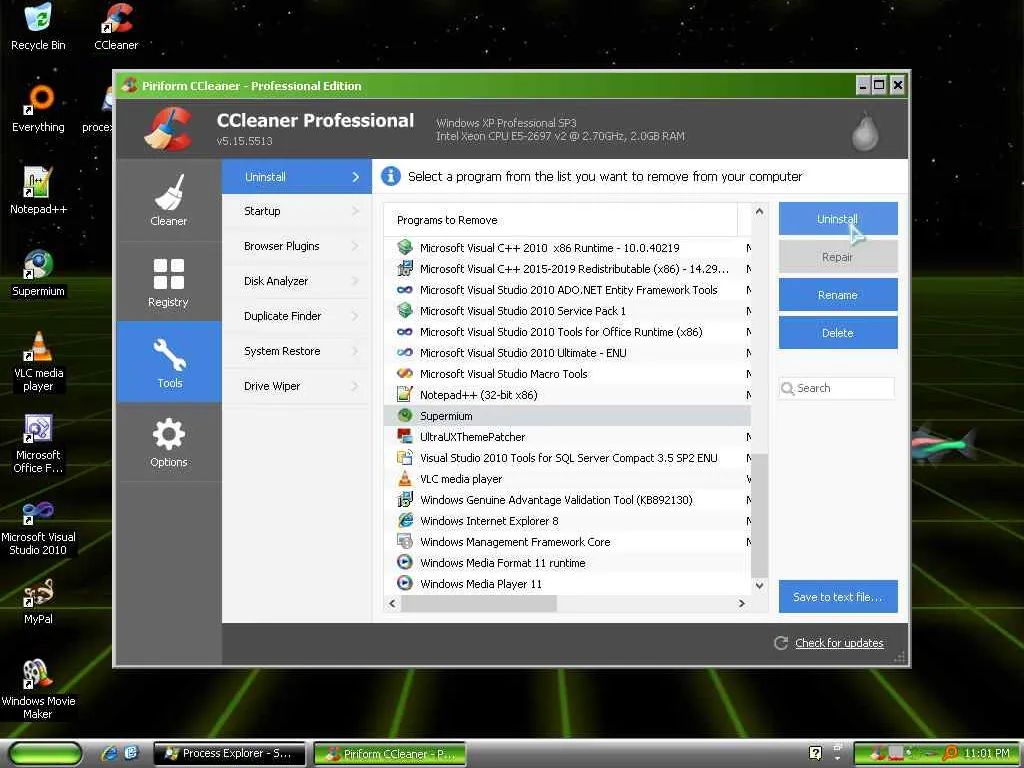This screenshot has width=1024, height=768.
Task: Select the CCleaner desktop shortcut
Action: click(x=116, y=27)
